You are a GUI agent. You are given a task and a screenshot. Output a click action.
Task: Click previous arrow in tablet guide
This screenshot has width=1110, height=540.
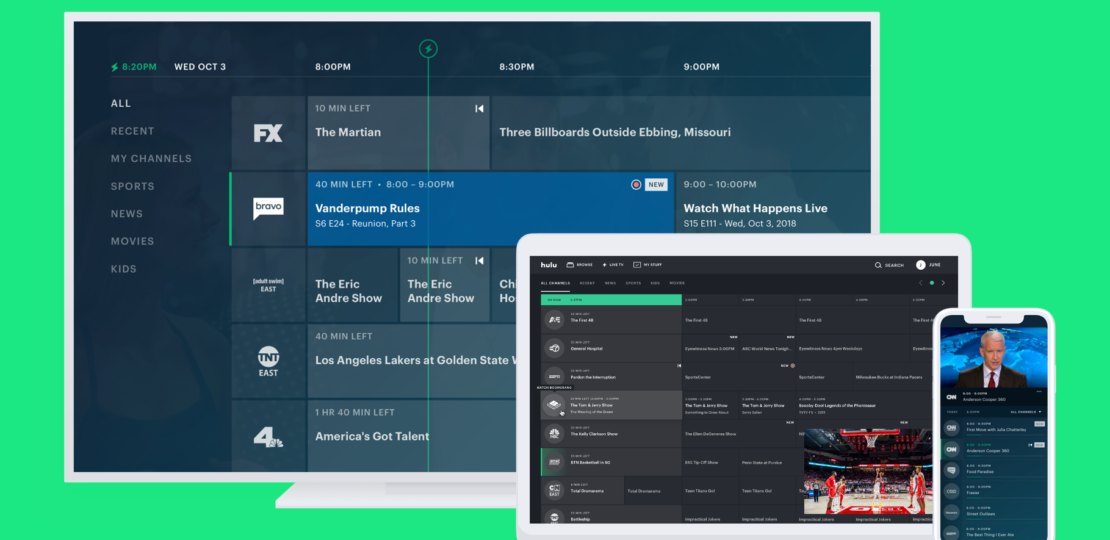[x=921, y=283]
